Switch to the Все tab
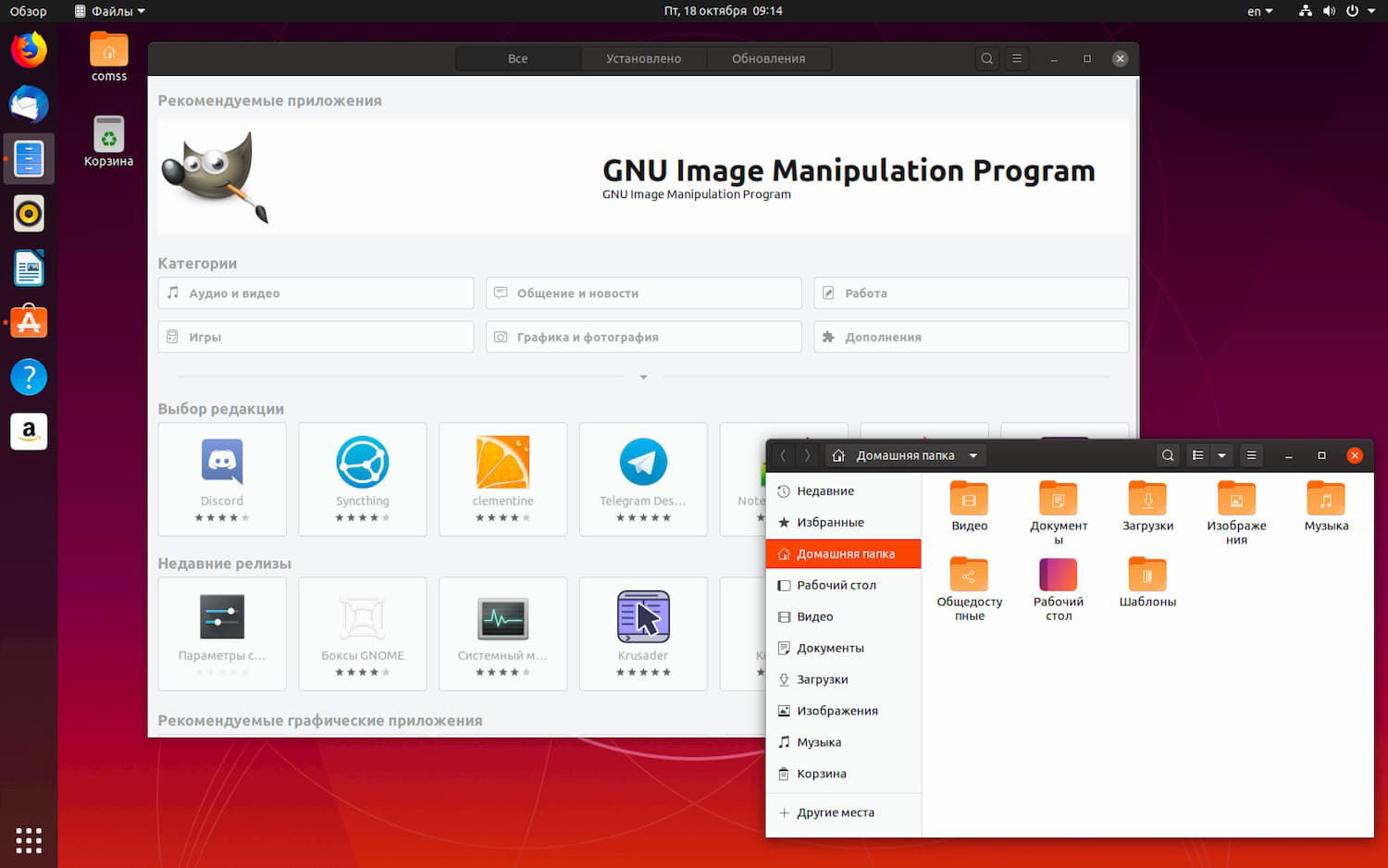 point(518,58)
